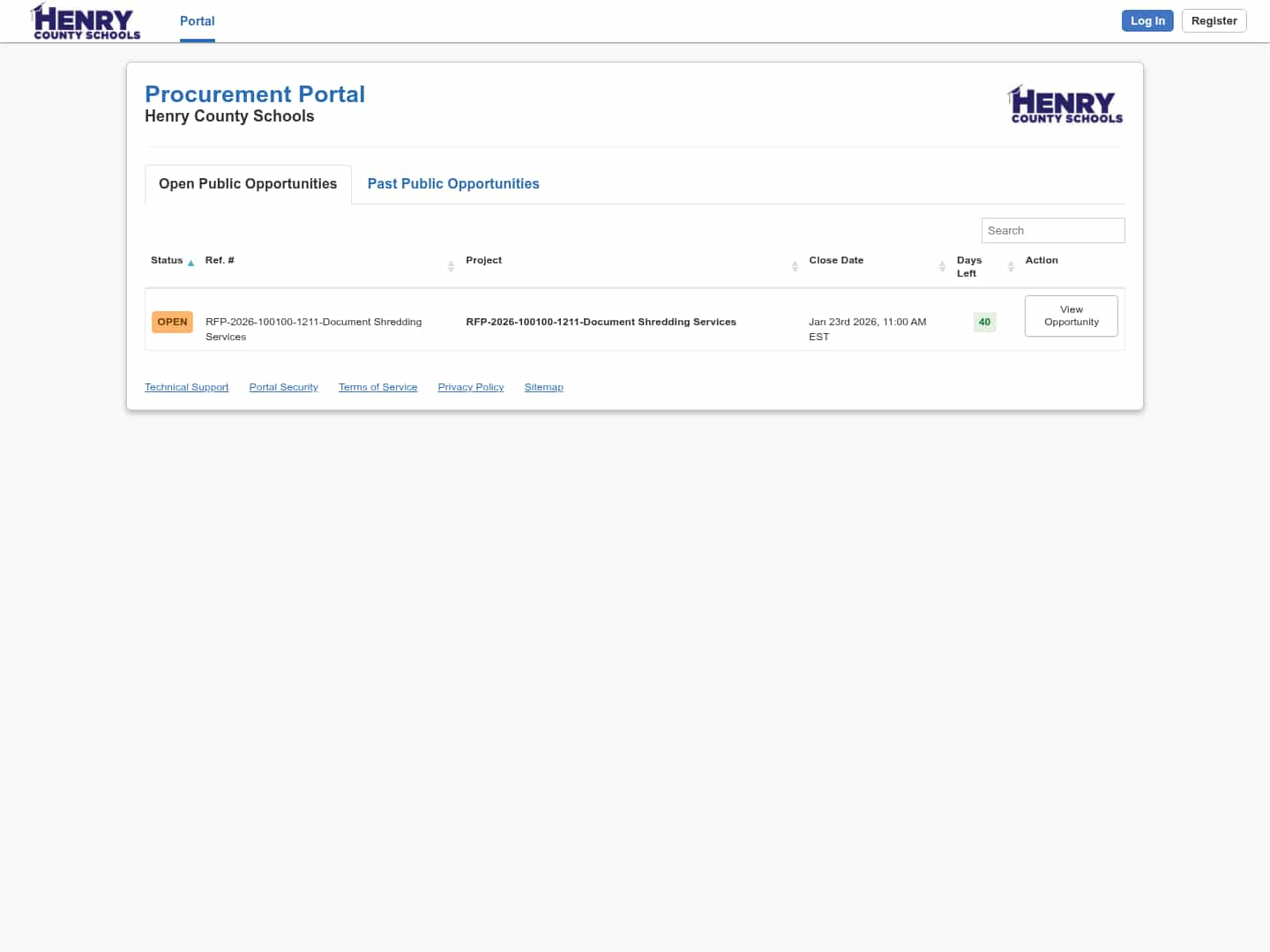Viewport: 1270px width, 952px height.
Task: View the Terms of Service
Action: (x=377, y=386)
